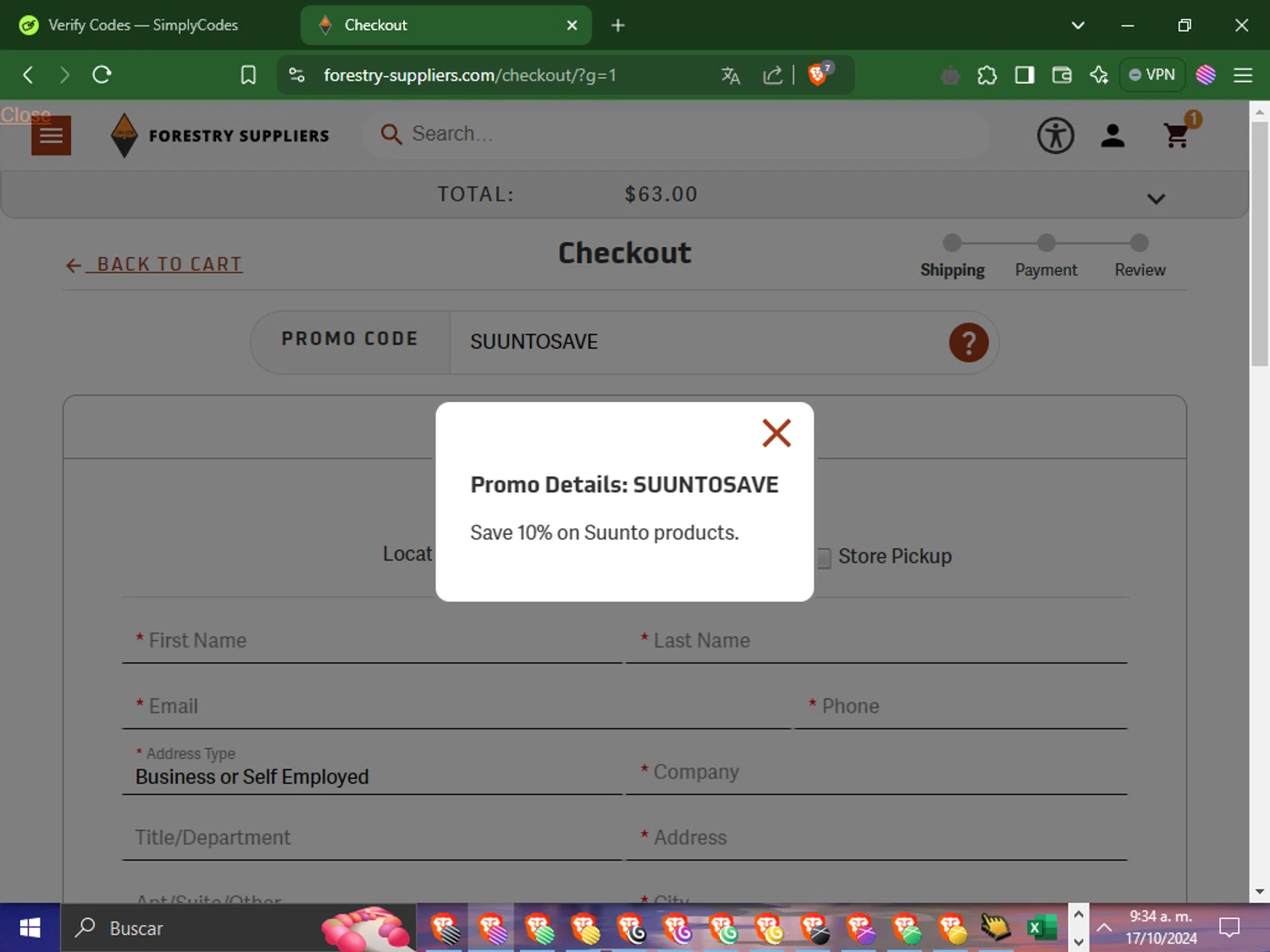Click the share page icon
The height and width of the screenshot is (952, 1270).
tap(772, 75)
